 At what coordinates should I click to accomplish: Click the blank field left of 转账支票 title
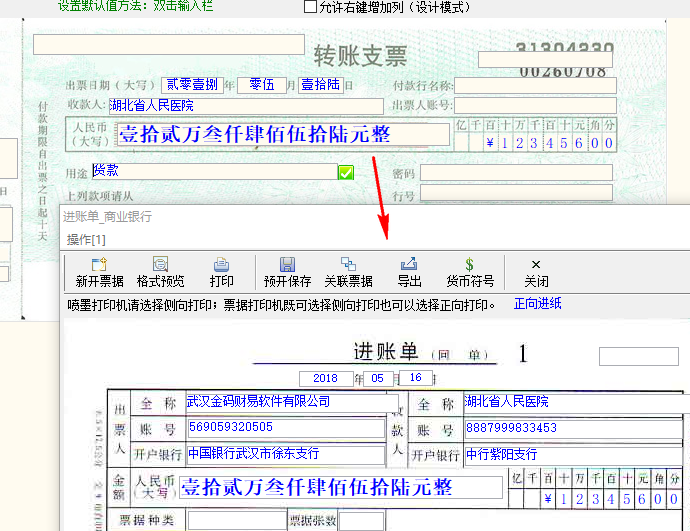click(x=169, y=45)
